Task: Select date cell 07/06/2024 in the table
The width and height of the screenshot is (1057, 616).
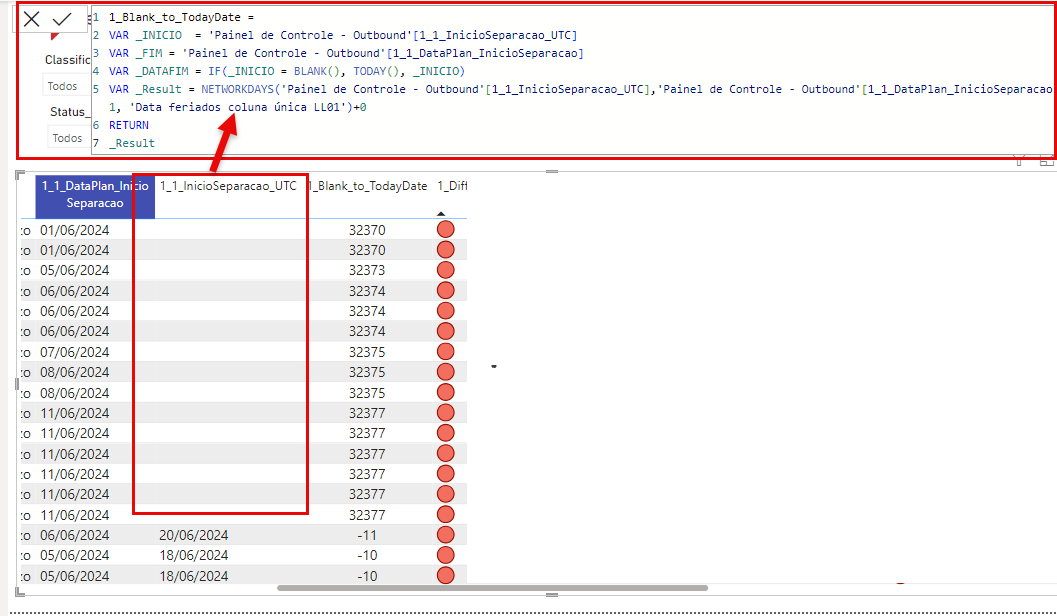Action: pos(75,352)
